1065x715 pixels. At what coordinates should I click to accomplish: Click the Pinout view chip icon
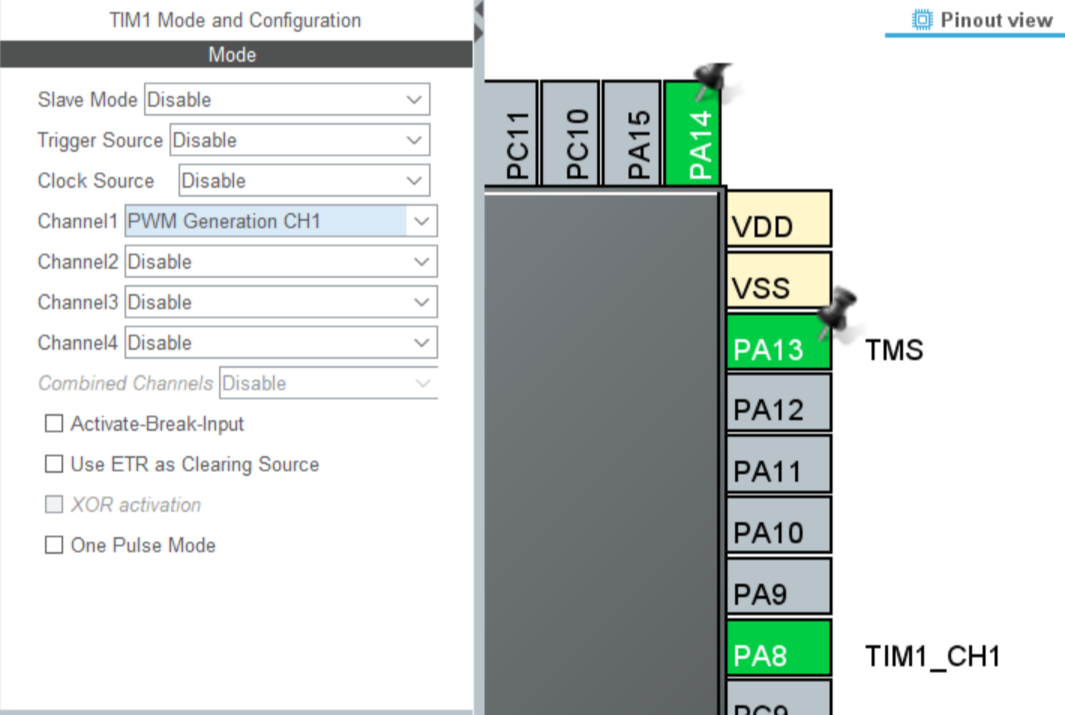(922, 20)
